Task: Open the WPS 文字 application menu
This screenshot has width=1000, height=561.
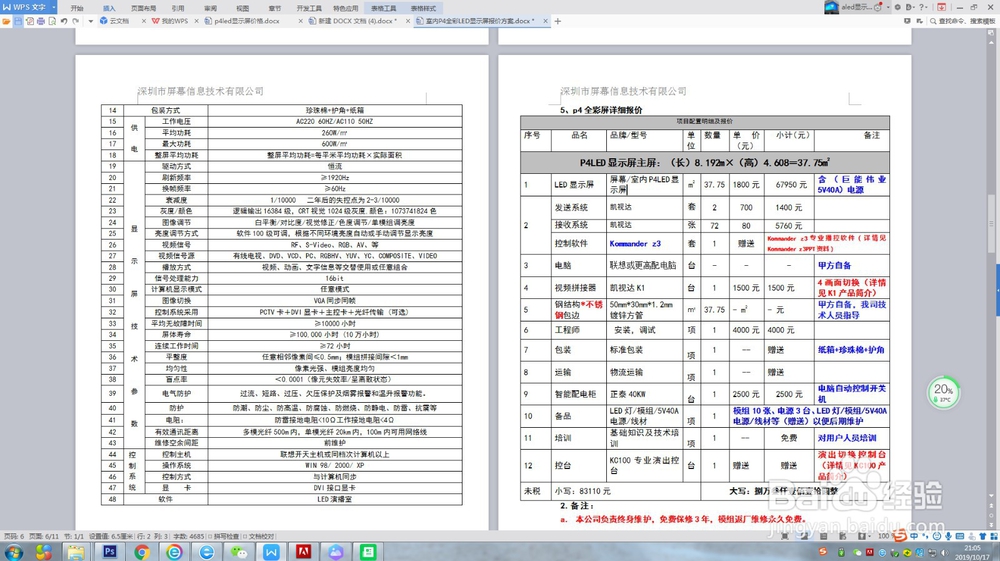Action: coord(24,7)
